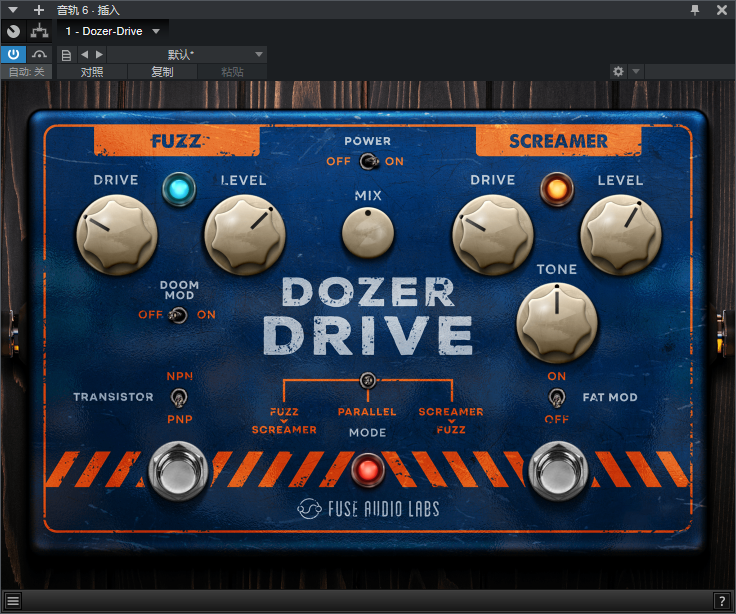The height and width of the screenshot is (614, 736).
Task: Flip the MODE routing switch
Action: click(x=368, y=380)
